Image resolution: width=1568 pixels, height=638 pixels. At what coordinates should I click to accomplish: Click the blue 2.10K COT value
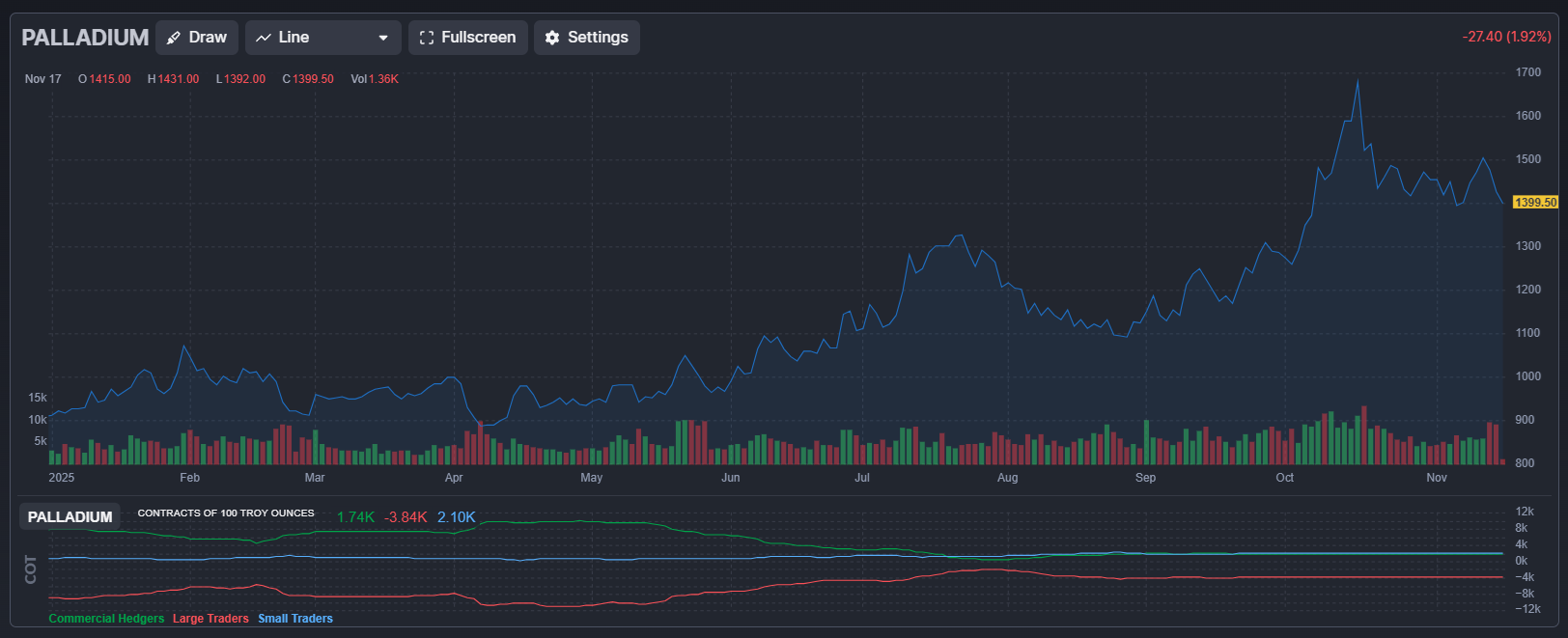point(456,517)
